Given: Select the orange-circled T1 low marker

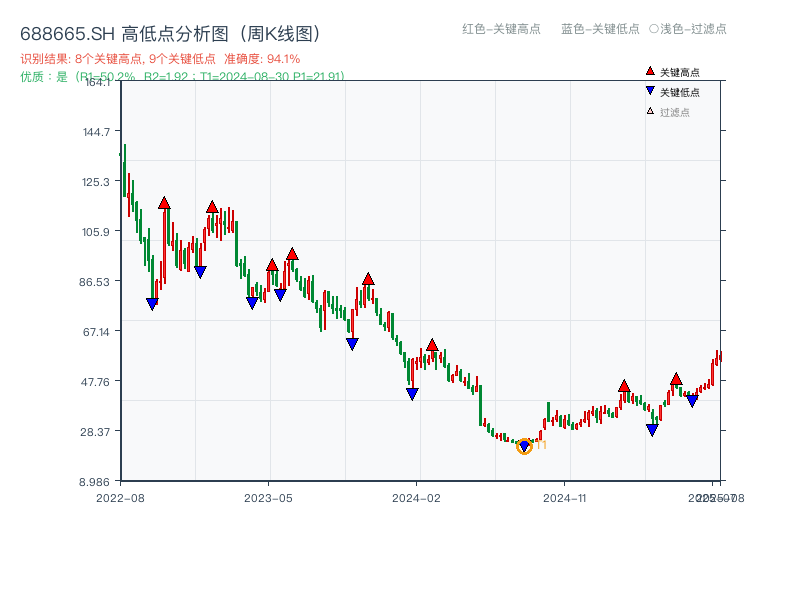Looking at the screenshot, I should [x=524, y=446].
